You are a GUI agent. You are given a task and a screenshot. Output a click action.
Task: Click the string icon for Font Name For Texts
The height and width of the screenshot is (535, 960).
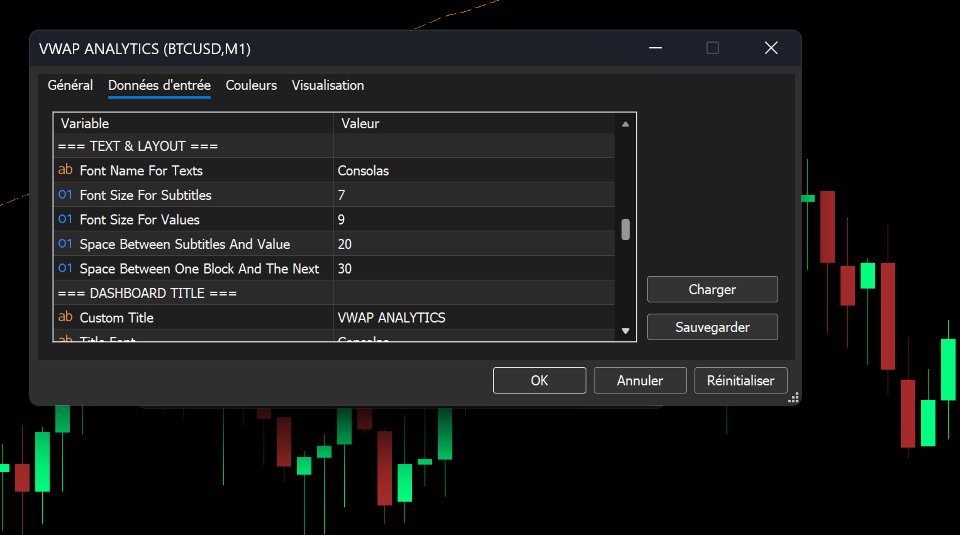(65, 170)
